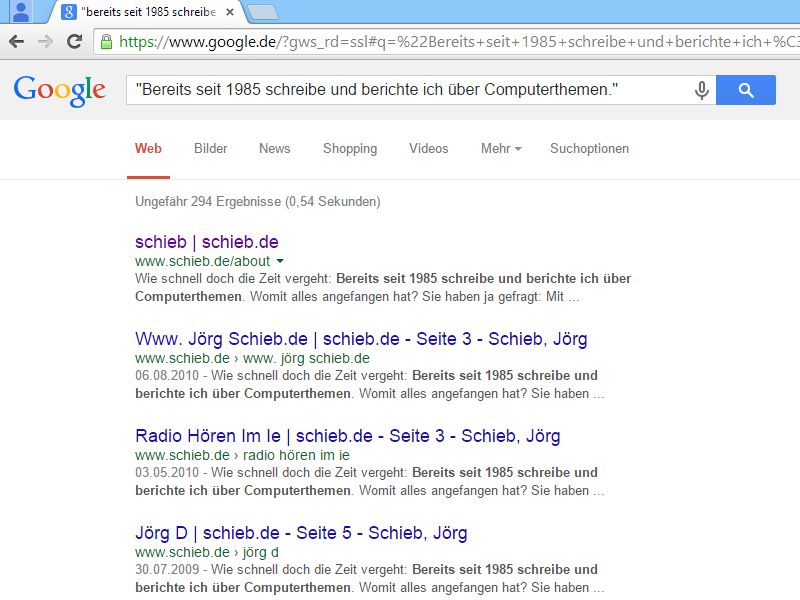The width and height of the screenshot is (800, 600).
Task: Select the Web results tab
Action: coord(148,148)
